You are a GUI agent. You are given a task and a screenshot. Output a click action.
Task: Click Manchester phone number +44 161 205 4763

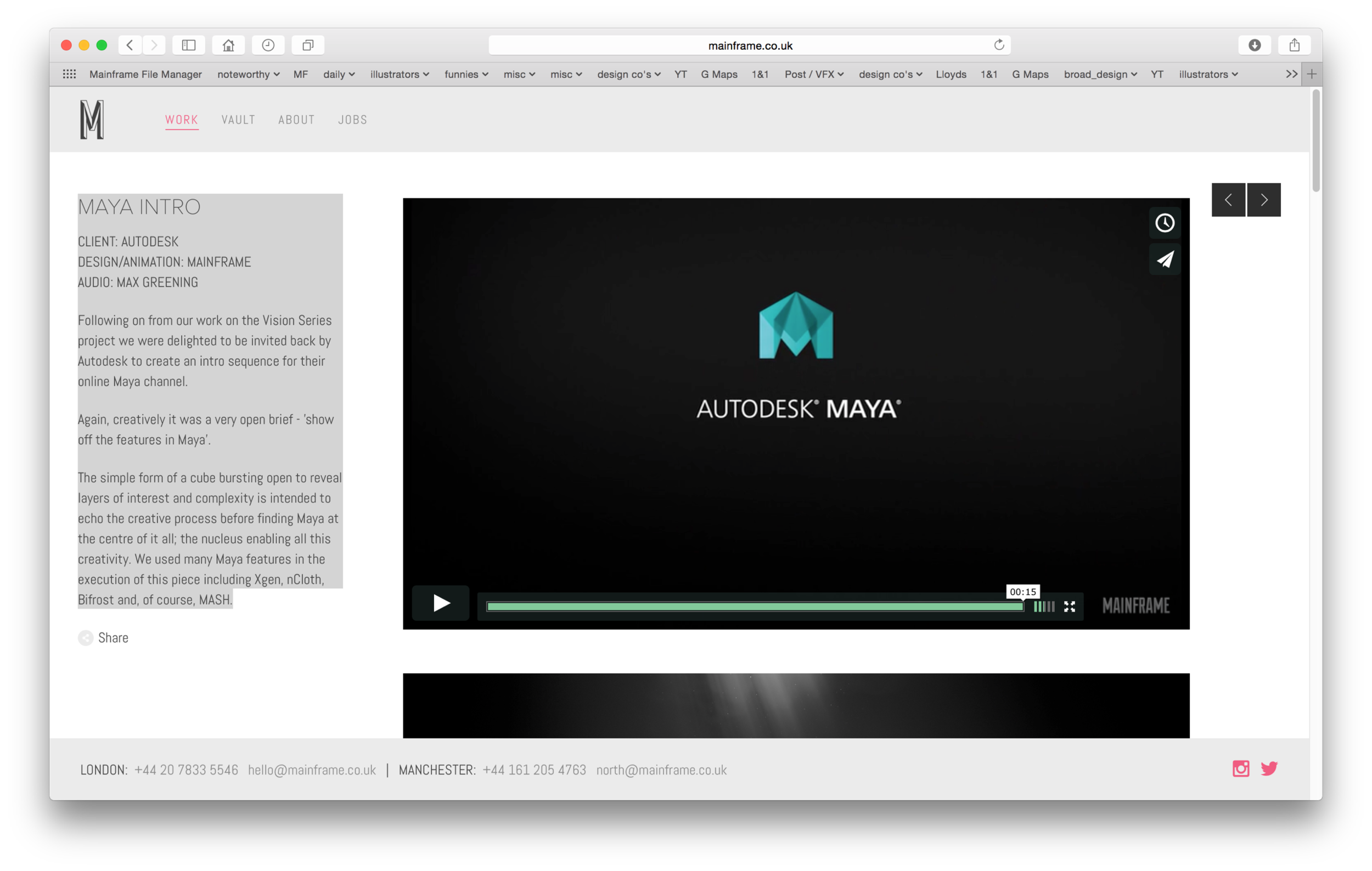[x=535, y=770]
